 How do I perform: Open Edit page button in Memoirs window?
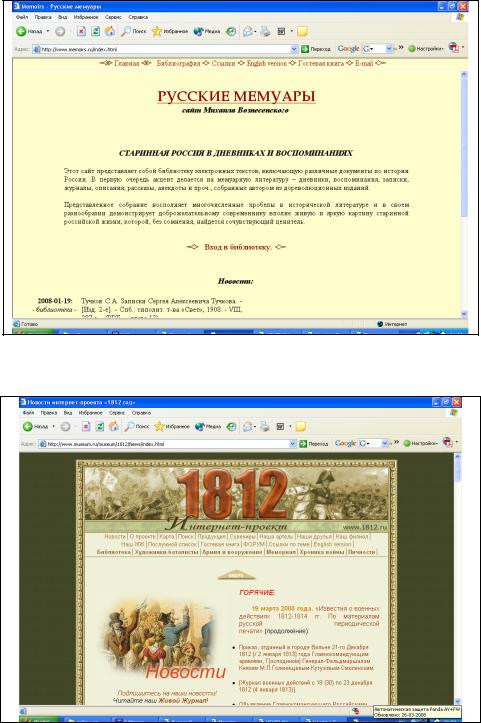(281, 31)
